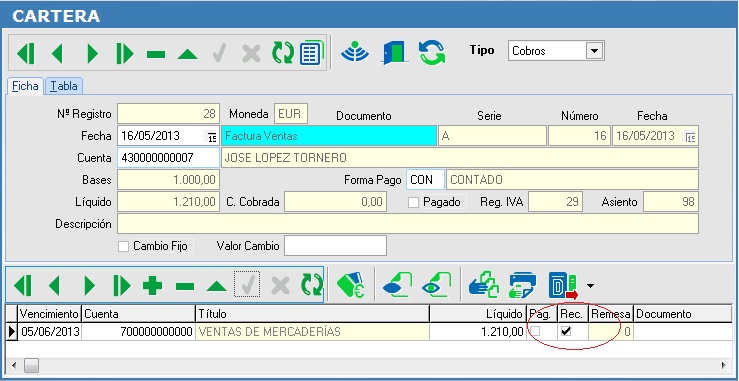Click the euro banknote payment icon
The width and height of the screenshot is (739, 381).
350,285
